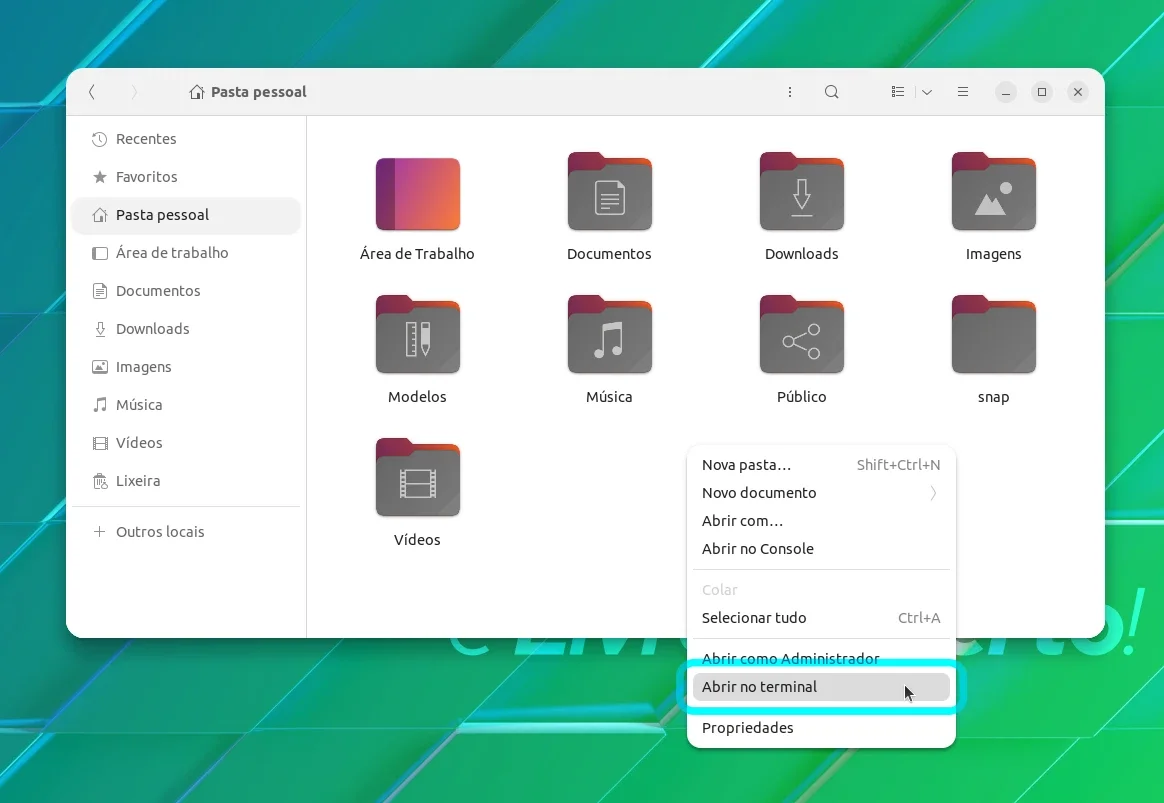Select the snap folder icon

point(993,335)
